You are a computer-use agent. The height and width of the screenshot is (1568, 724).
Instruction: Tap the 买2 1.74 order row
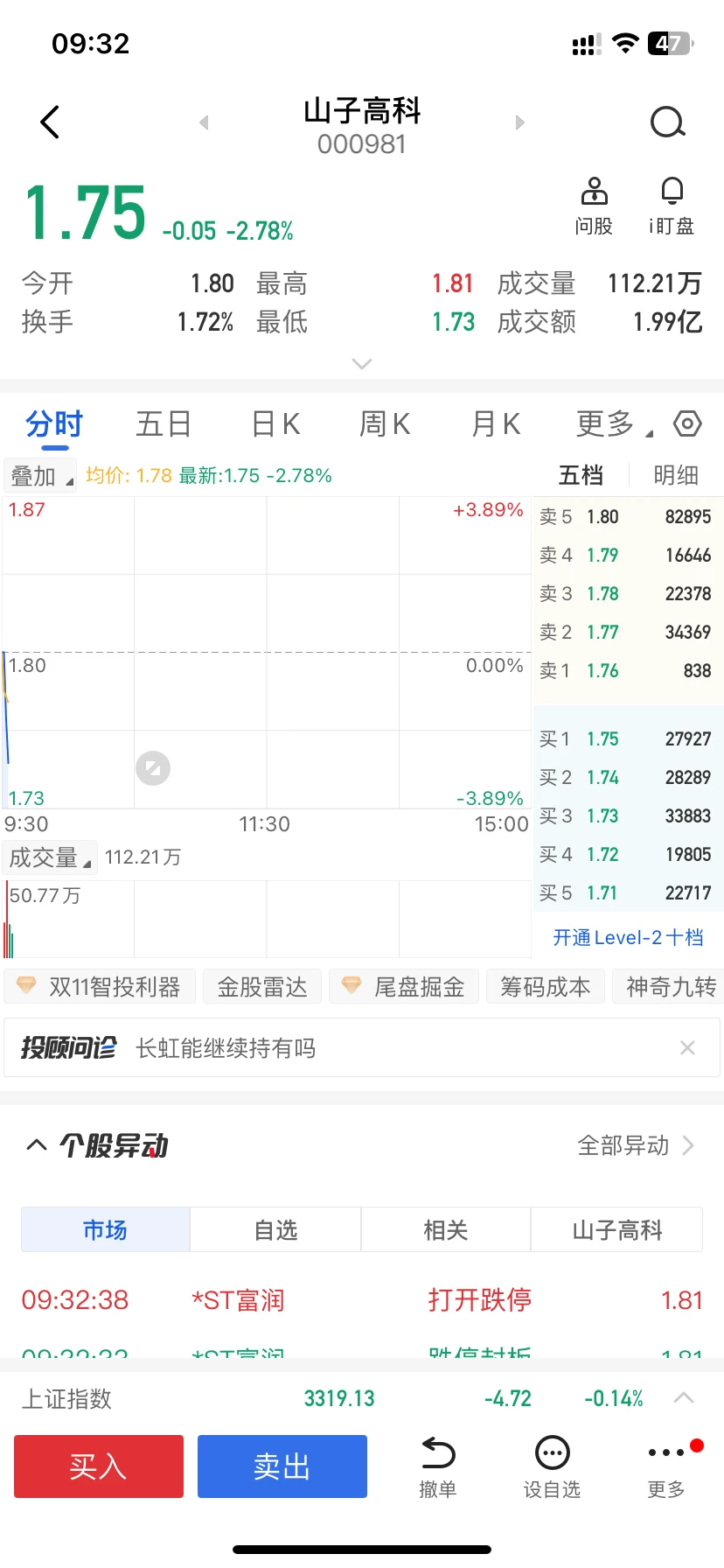click(628, 778)
